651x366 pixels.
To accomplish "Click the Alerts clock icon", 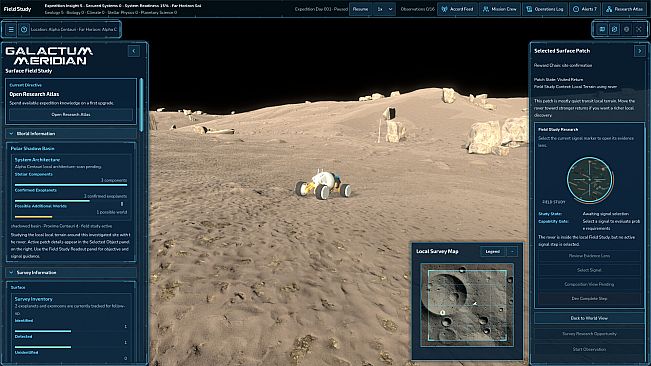I will (x=575, y=9).
